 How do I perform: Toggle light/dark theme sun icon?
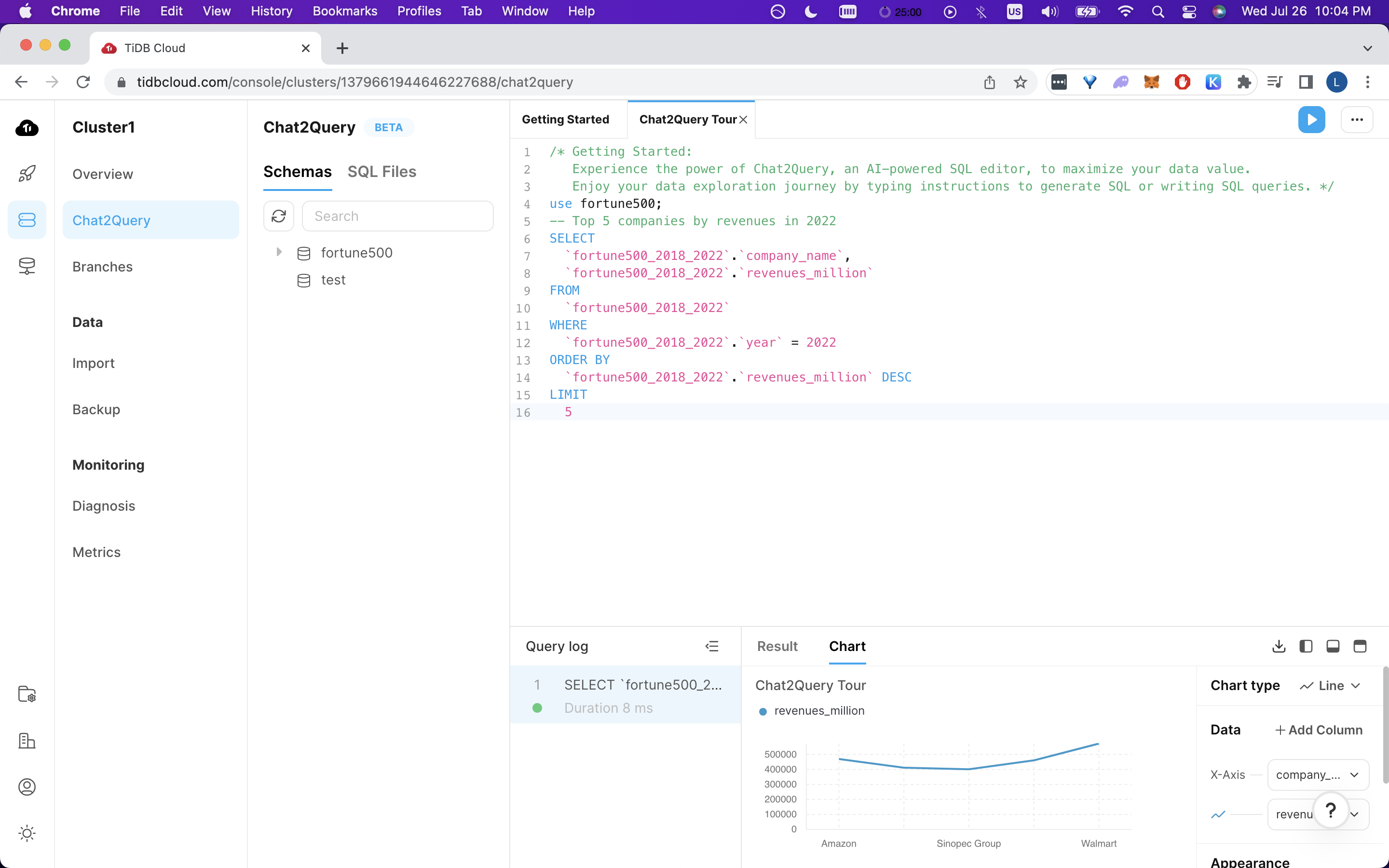(x=27, y=833)
